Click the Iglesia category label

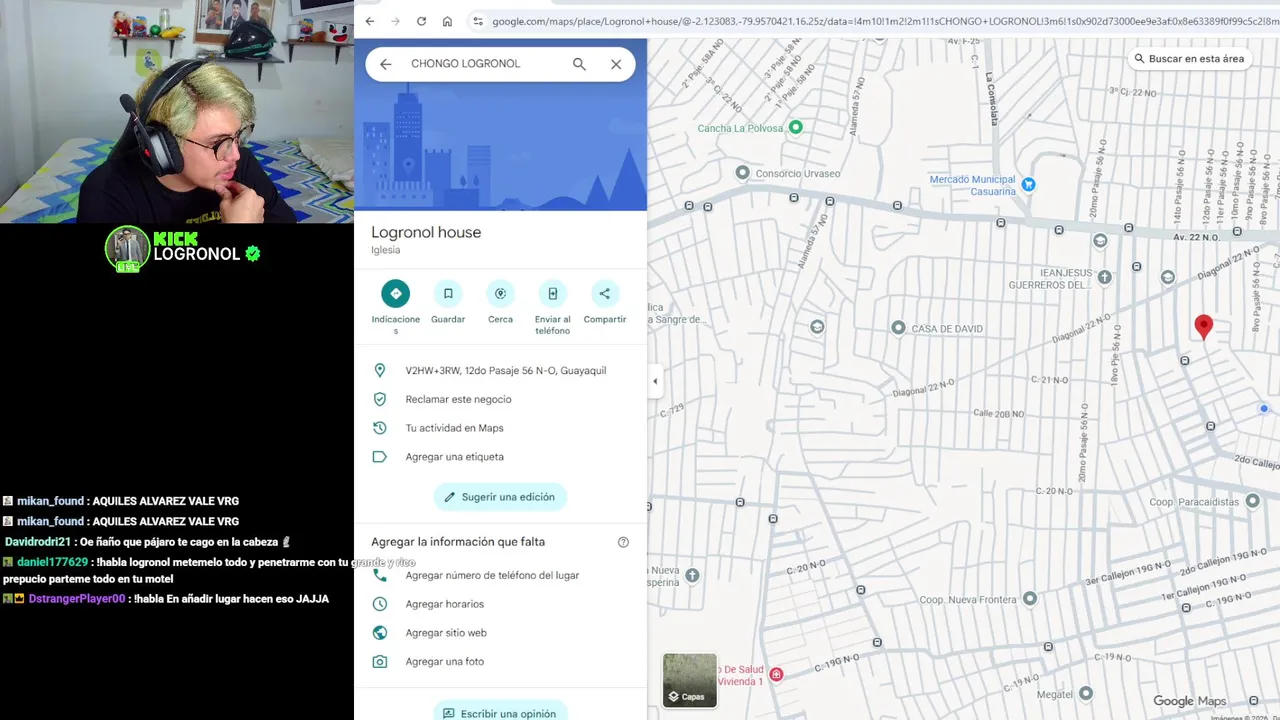click(385, 250)
